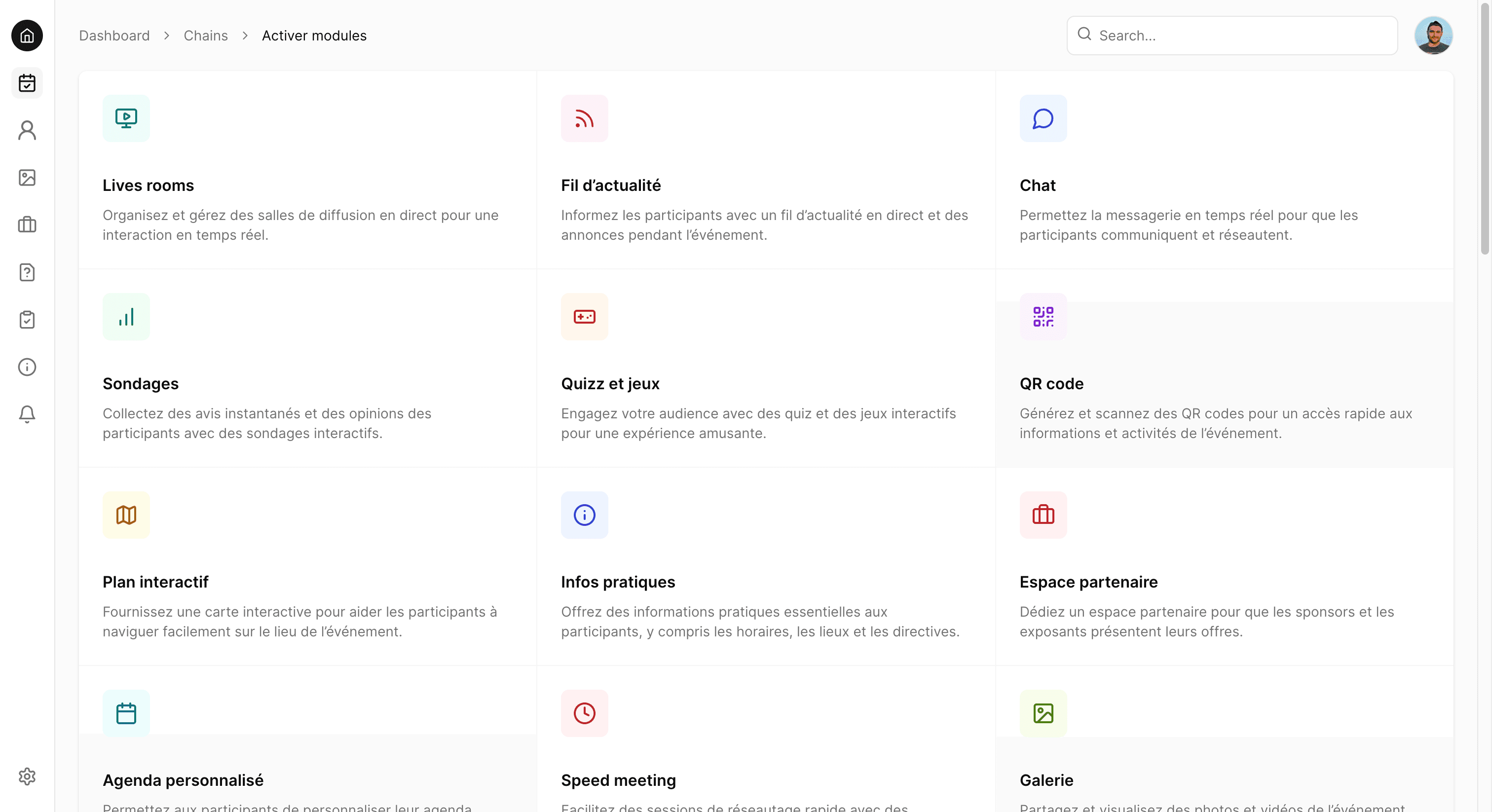Viewport: 1492px width, 812px height.
Task: Click the Lives rooms monitor-play icon
Action: tap(126, 118)
